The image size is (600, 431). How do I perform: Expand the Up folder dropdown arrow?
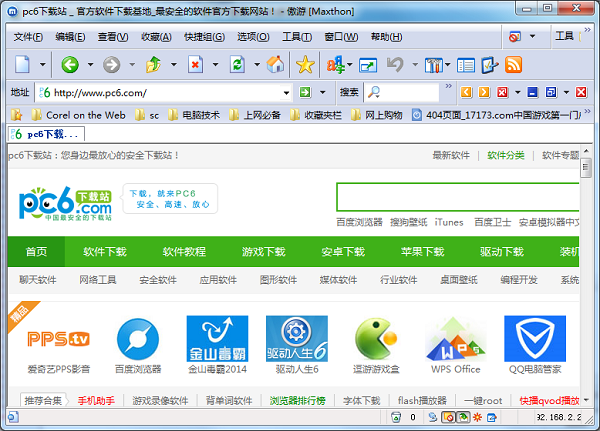173,64
